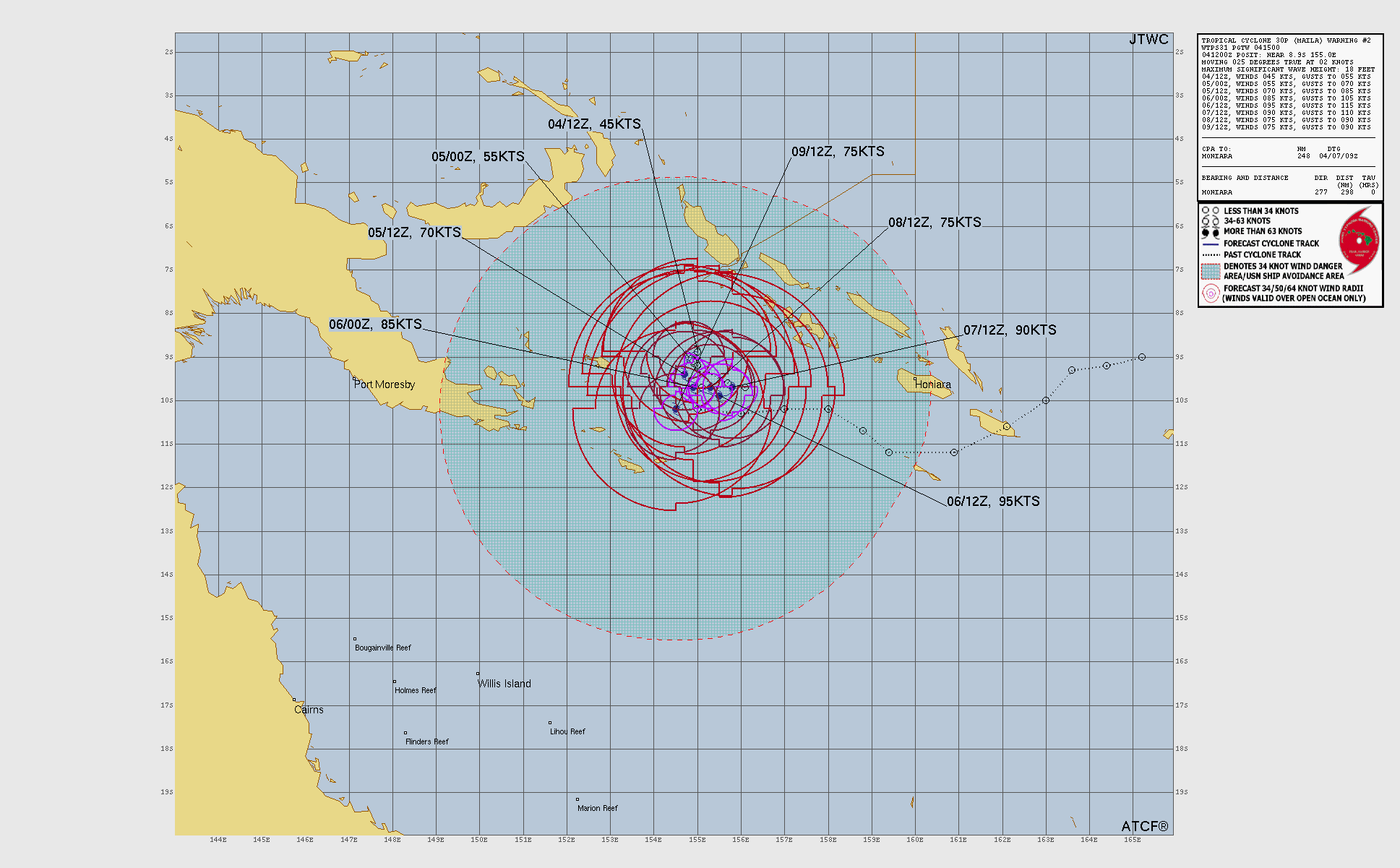Click the JTWC text in map corner
The width and height of the screenshot is (1400, 868).
point(1148,40)
